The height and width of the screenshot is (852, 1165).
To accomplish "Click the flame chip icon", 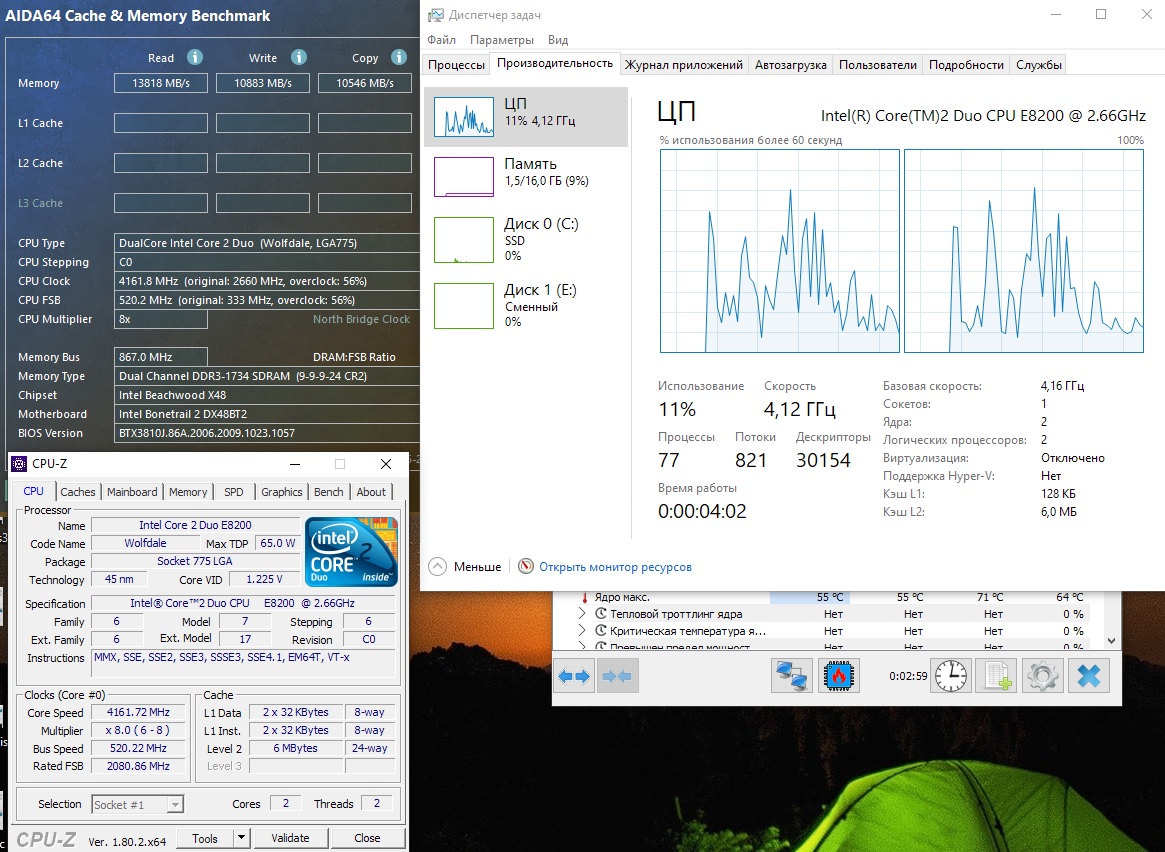I will pyautogui.click(x=839, y=676).
